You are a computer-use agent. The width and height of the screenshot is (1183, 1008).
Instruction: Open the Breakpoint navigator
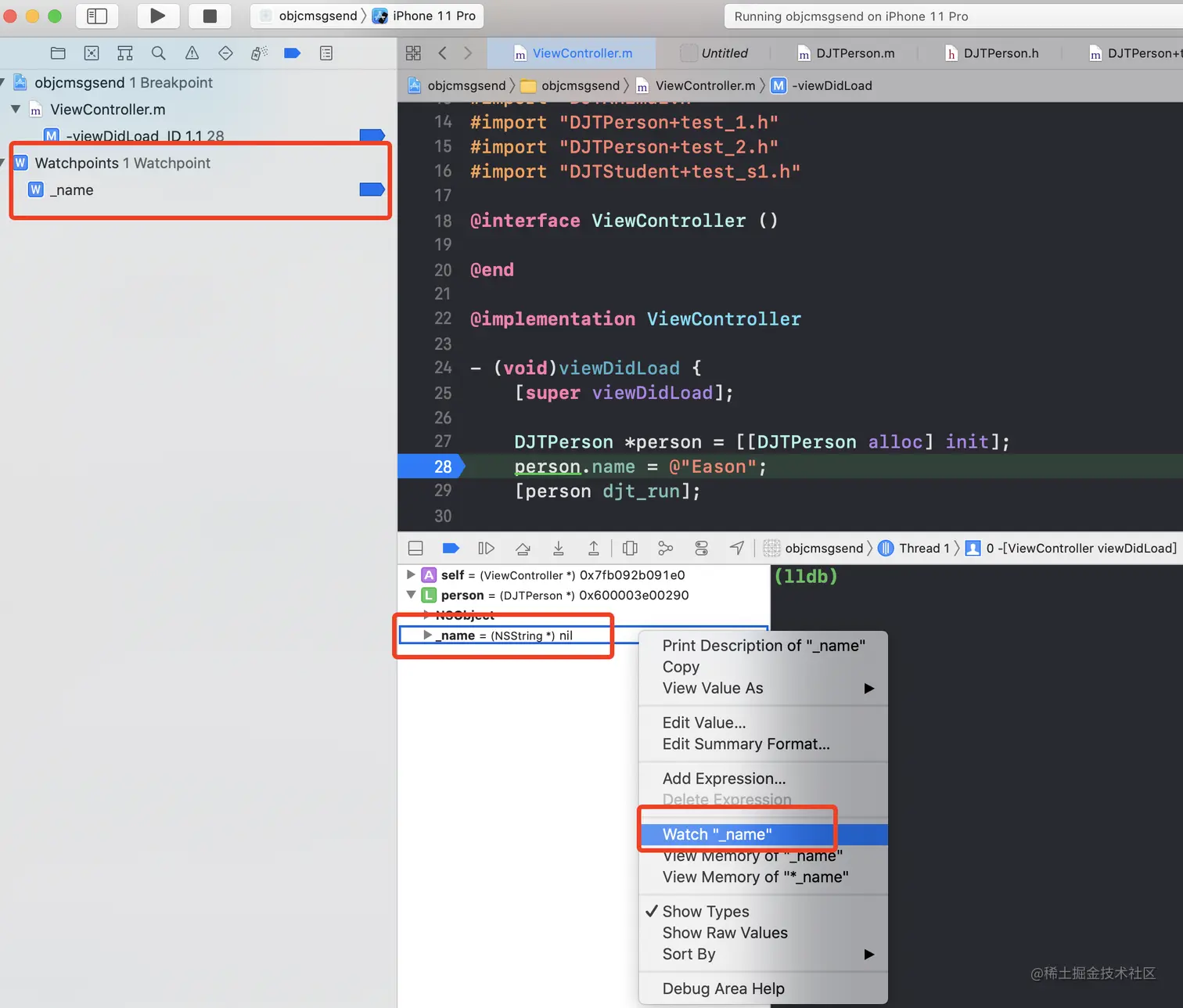pos(293,53)
